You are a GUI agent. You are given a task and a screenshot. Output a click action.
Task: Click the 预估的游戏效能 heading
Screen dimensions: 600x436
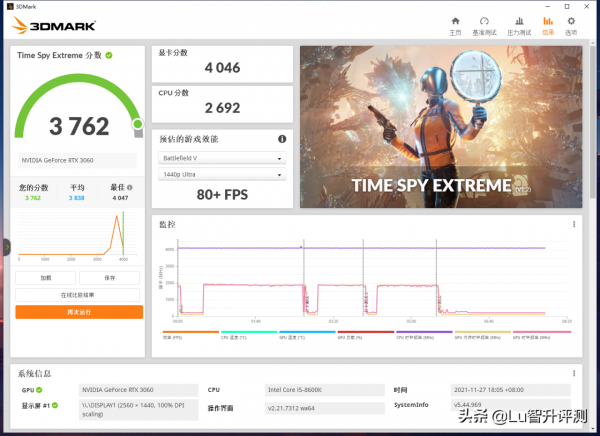tap(189, 139)
